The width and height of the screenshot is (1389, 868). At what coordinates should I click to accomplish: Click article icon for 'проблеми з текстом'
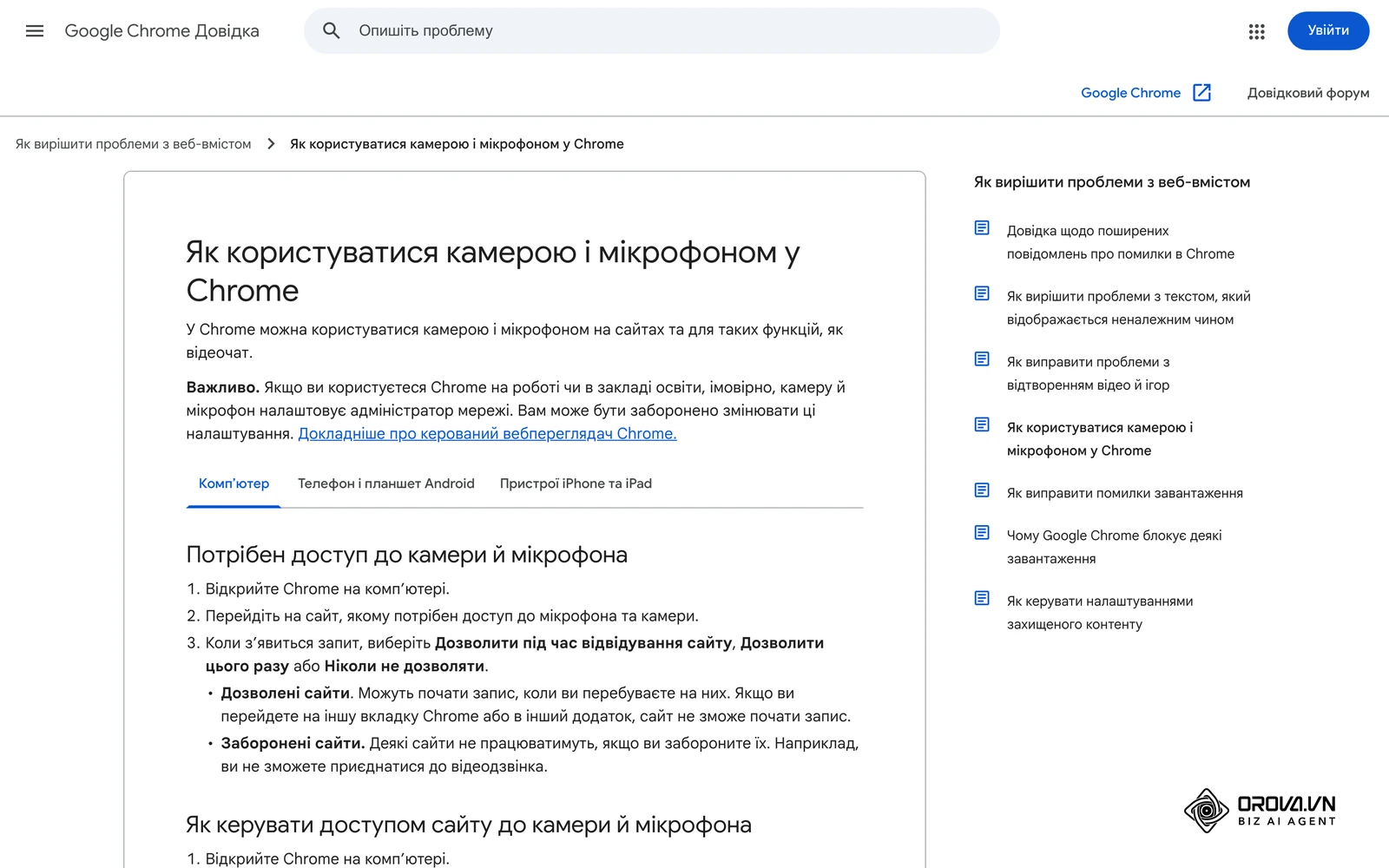(x=982, y=293)
